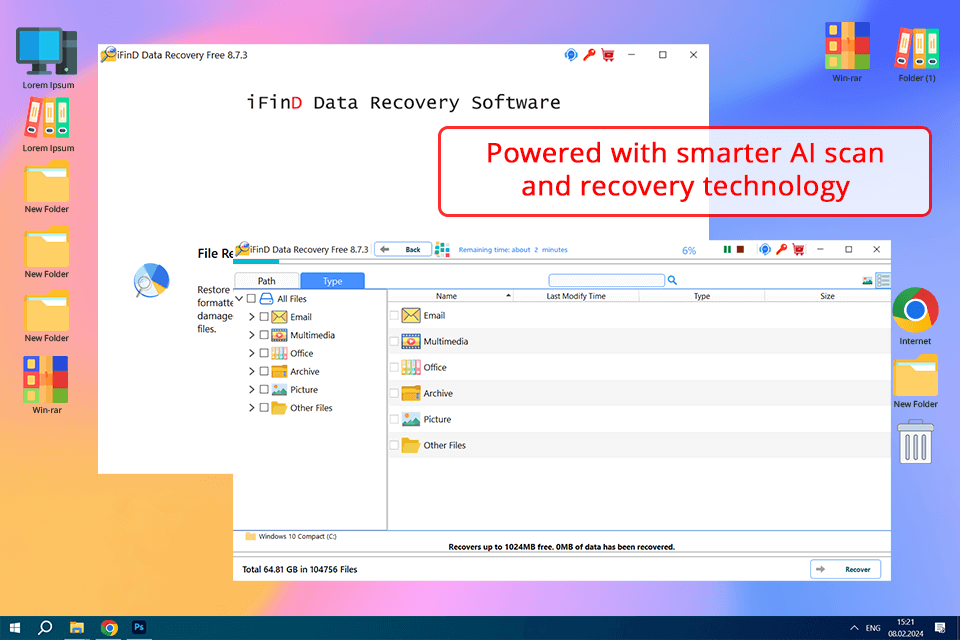Viewport: 960px width, 640px height.
Task: Tick the Other Files checkbox in tree
Action: (x=264, y=408)
